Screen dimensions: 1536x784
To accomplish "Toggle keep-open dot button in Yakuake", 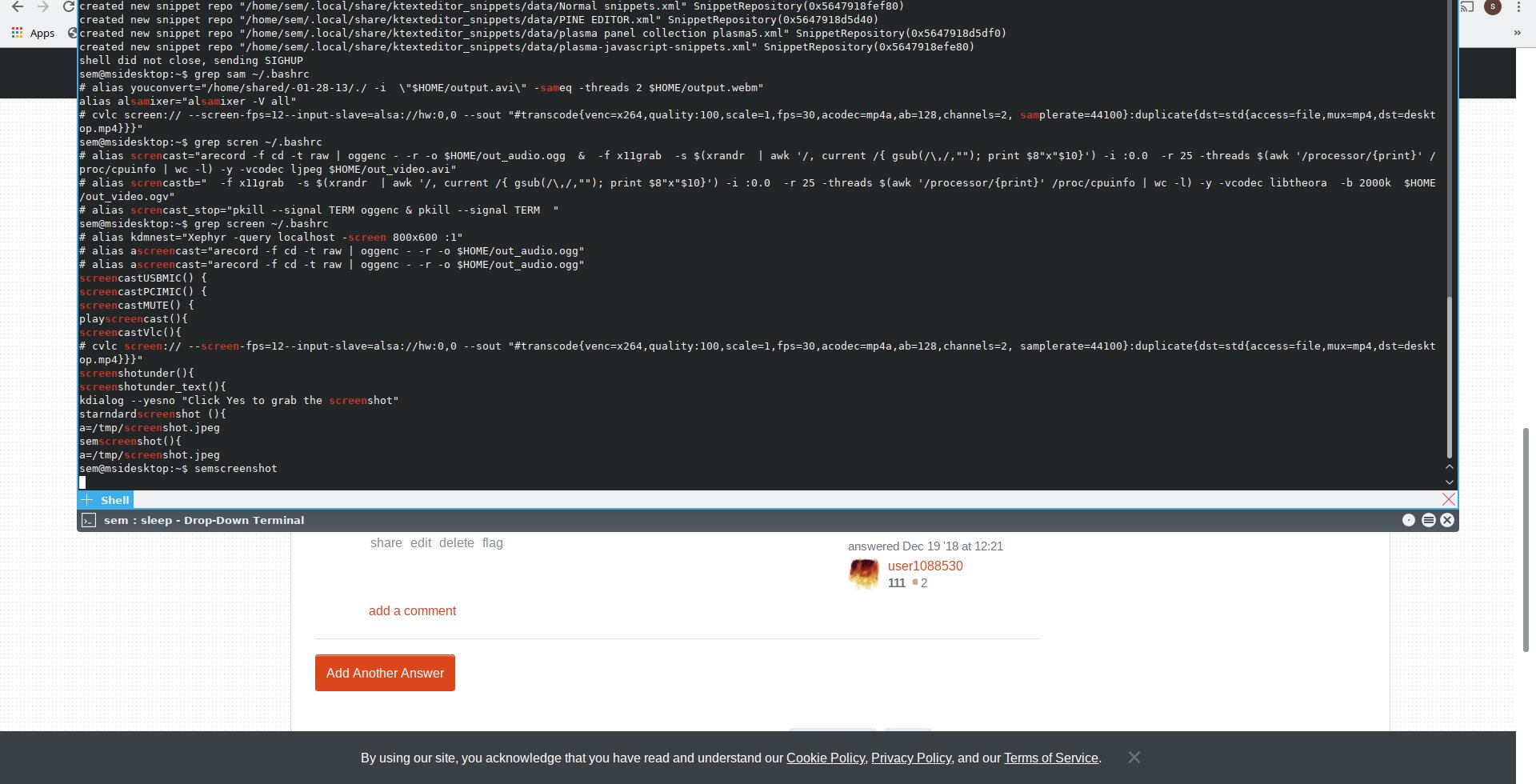I will 1409,520.
